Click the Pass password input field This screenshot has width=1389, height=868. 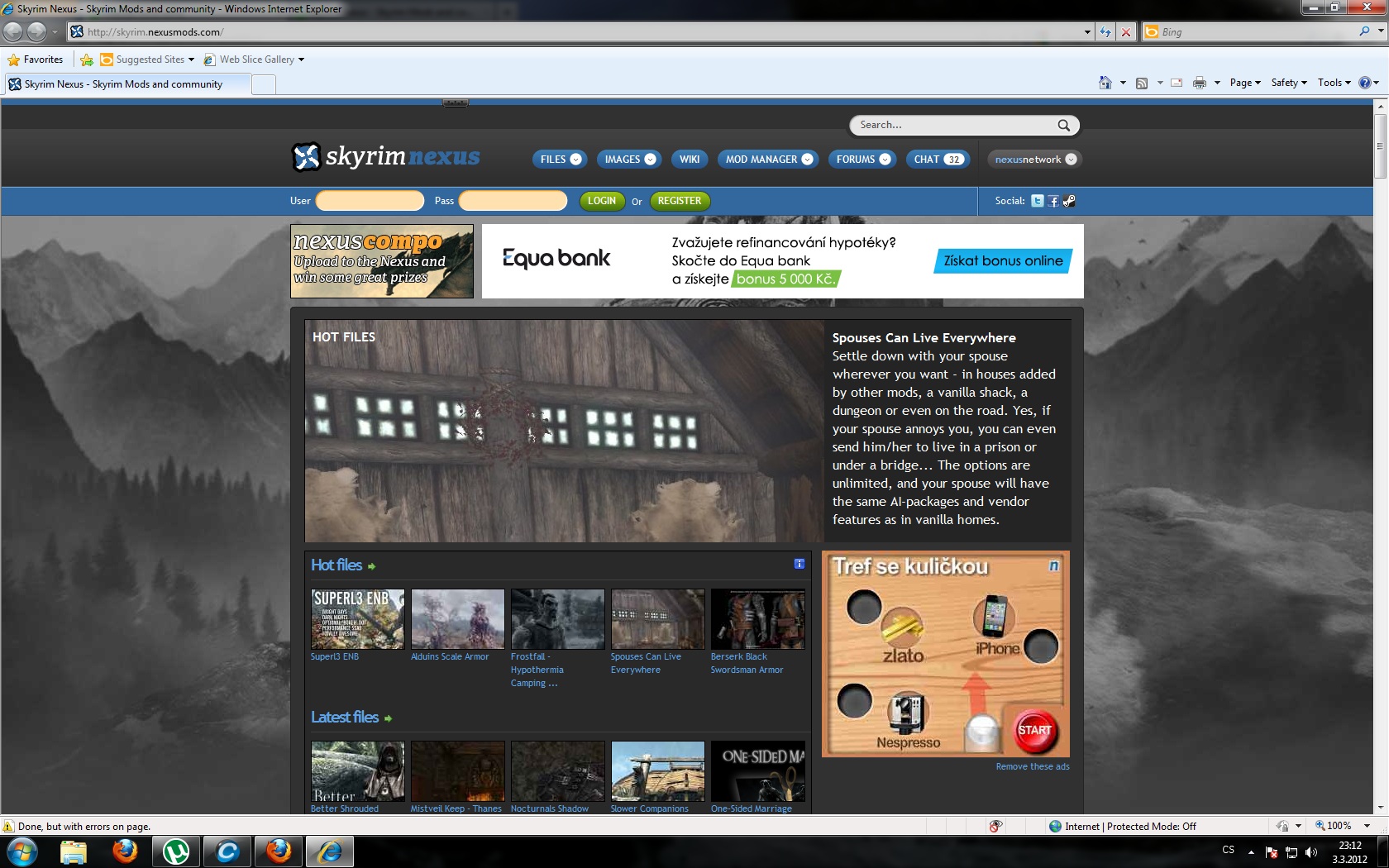pos(513,201)
